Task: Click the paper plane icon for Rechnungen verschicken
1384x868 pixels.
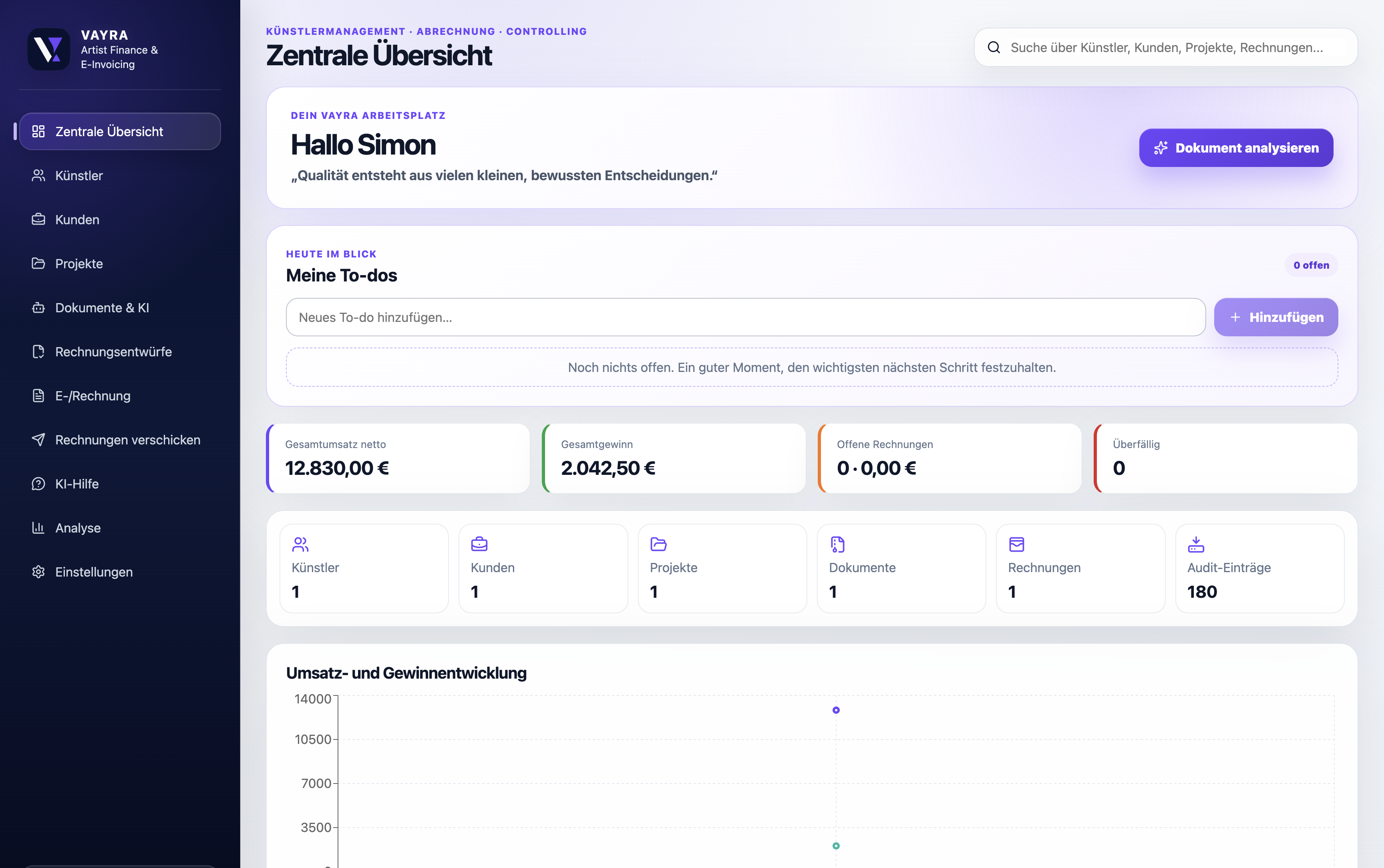Action: point(38,440)
